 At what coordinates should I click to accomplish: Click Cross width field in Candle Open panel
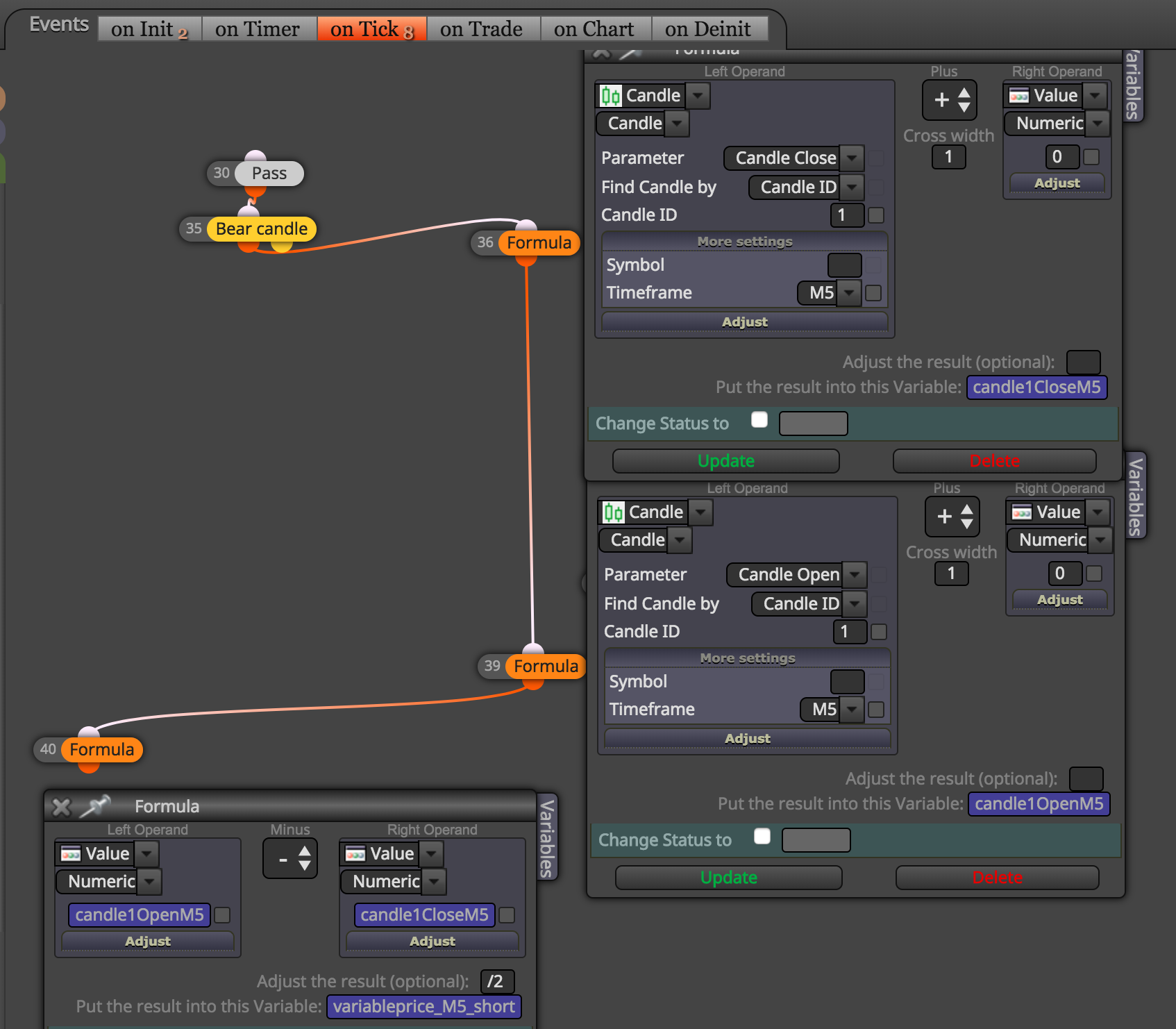[x=952, y=574]
